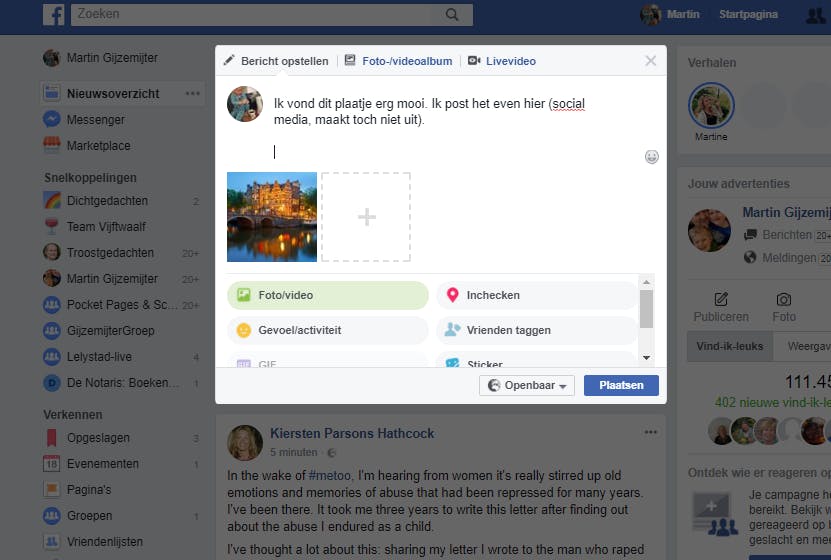
Task: Click the Gevoel/activiteit smiley icon
Action: pos(243,330)
